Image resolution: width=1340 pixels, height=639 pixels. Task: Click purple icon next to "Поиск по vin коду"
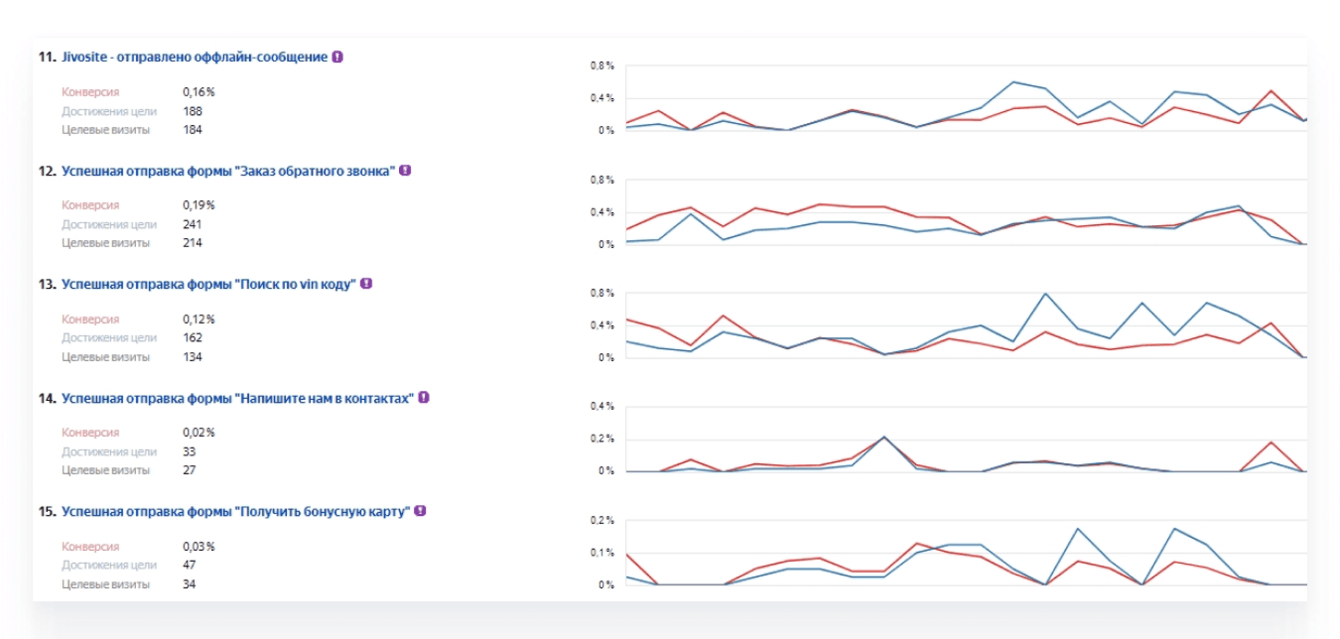(366, 284)
